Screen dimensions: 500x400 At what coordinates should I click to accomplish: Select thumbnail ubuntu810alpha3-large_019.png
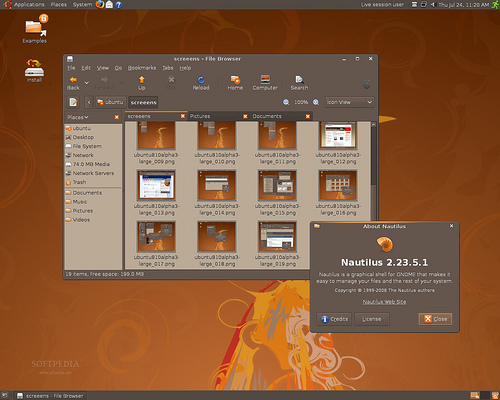click(277, 236)
